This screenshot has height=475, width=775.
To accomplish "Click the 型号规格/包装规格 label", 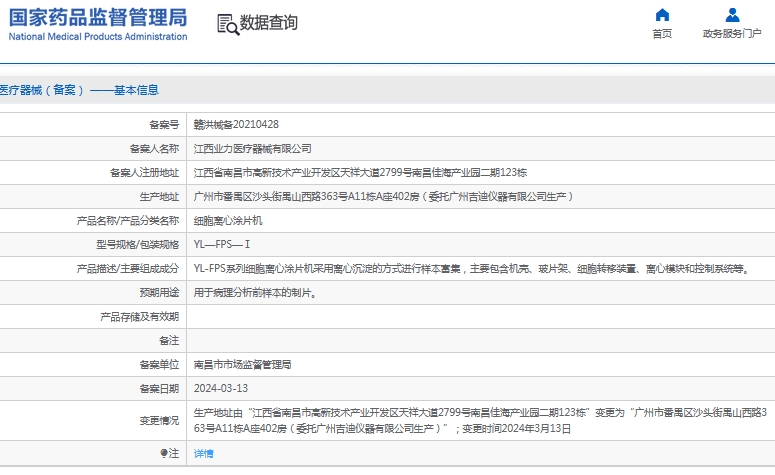I will coord(137,245).
